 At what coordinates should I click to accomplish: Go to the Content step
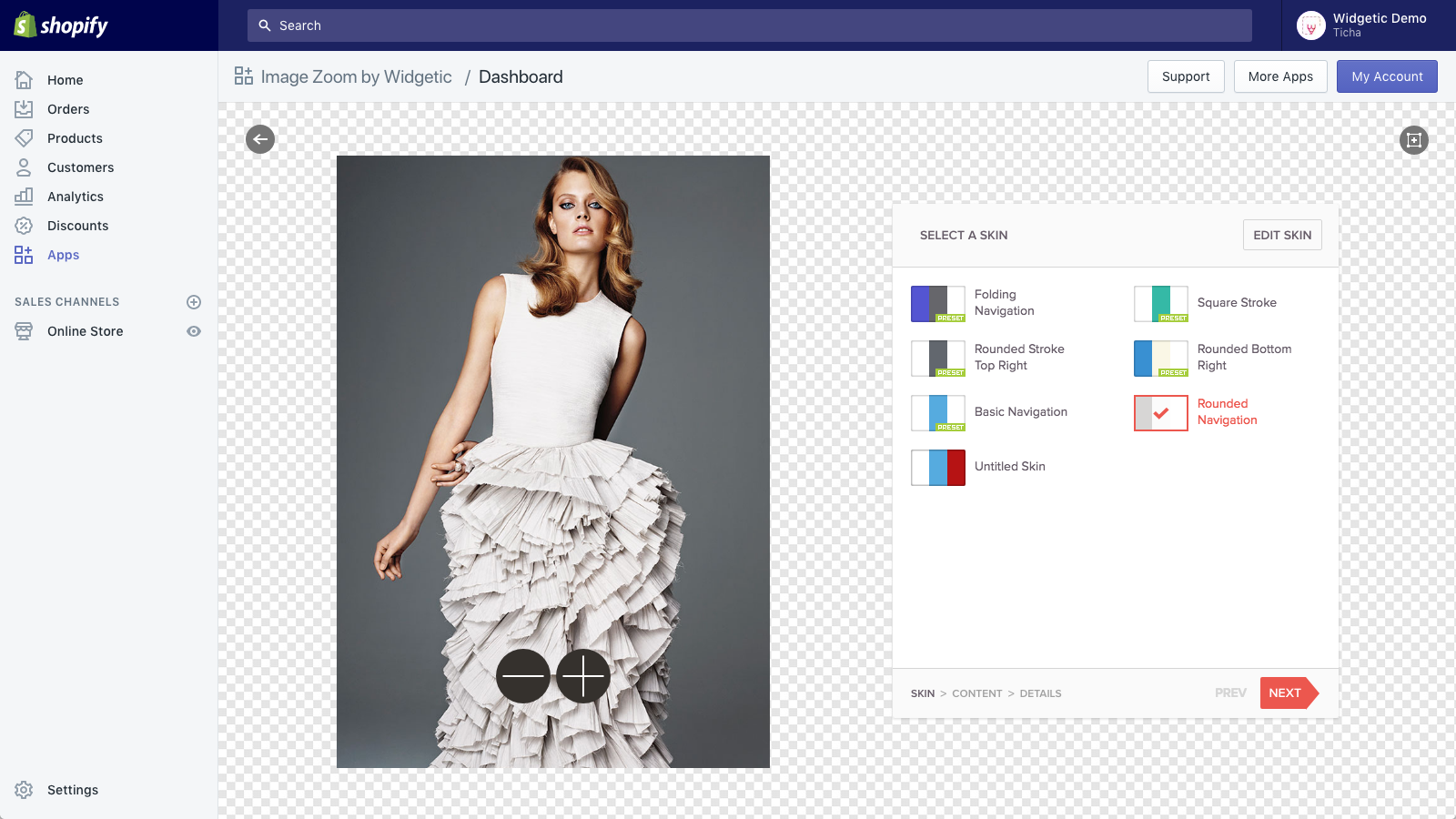point(977,693)
